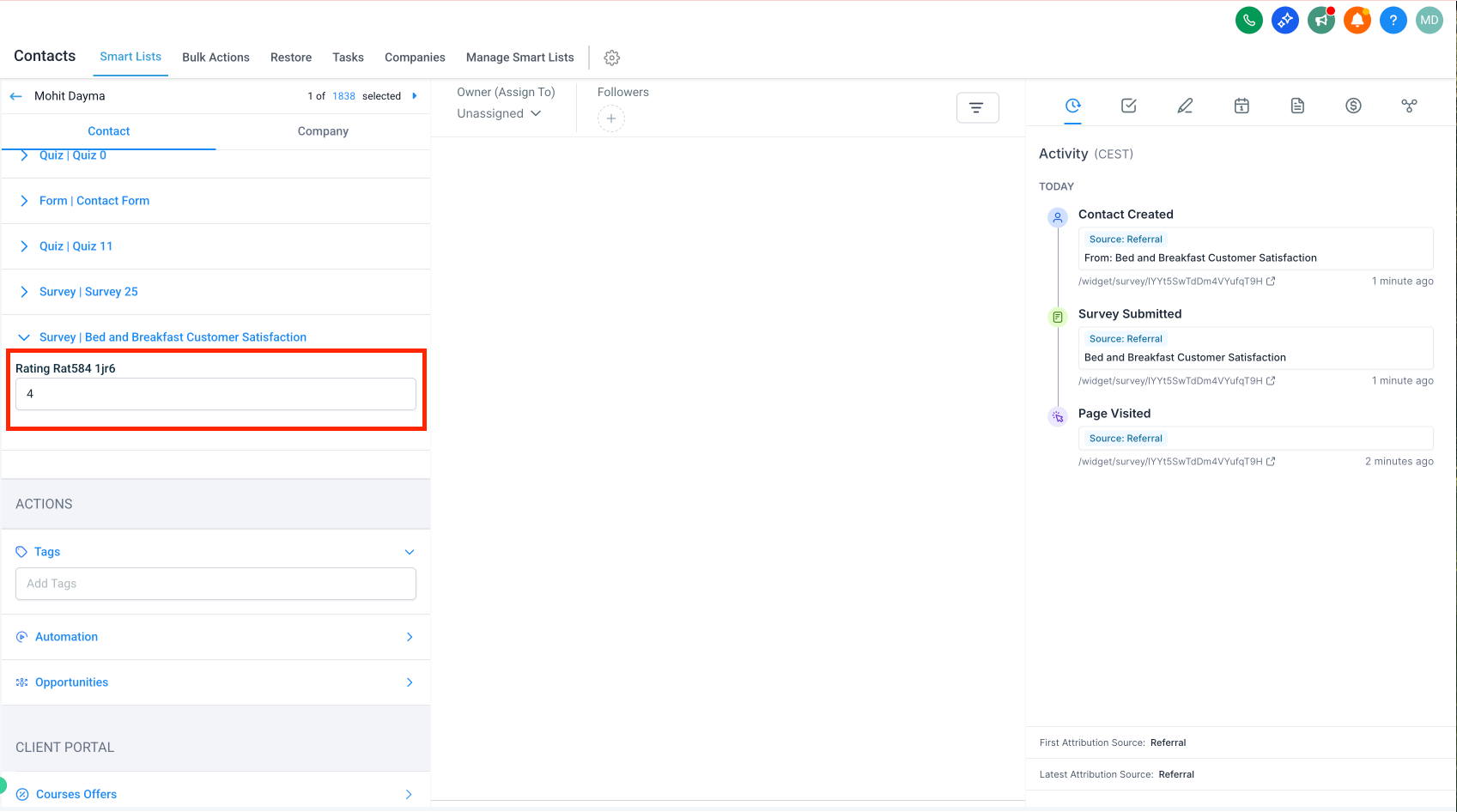Open the Unassigned owner dropdown

pyautogui.click(x=499, y=113)
